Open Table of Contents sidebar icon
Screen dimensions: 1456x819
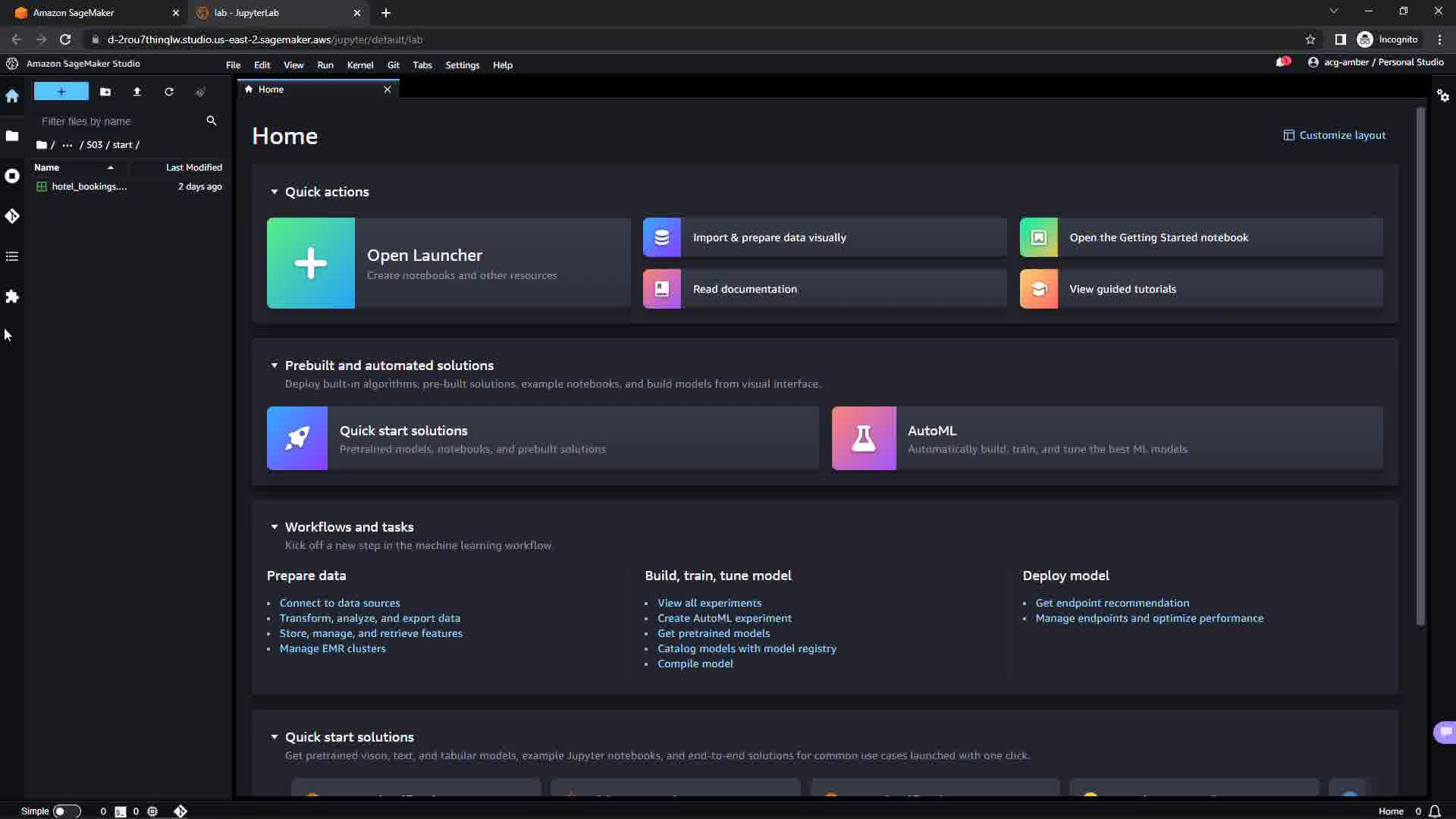[x=12, y=256]
